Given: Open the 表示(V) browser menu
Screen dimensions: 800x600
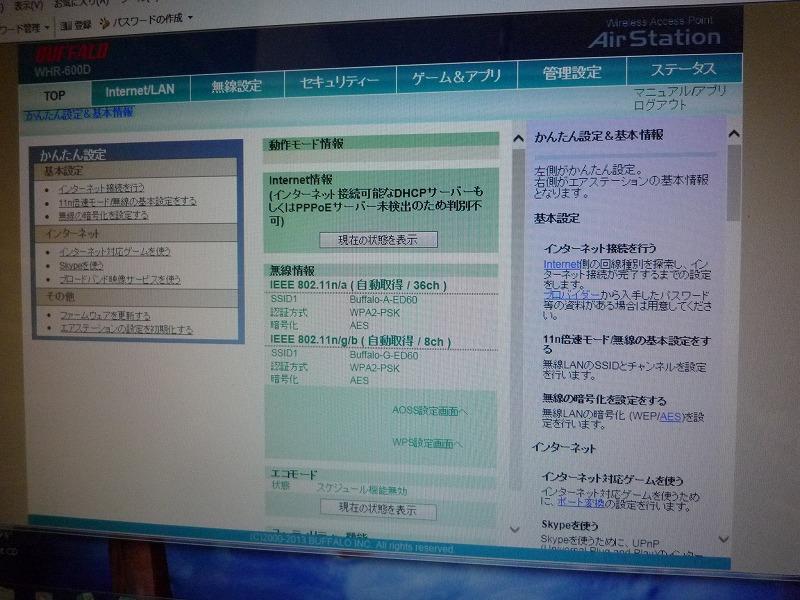Looking at the screenshot, I should click(28, 6).
